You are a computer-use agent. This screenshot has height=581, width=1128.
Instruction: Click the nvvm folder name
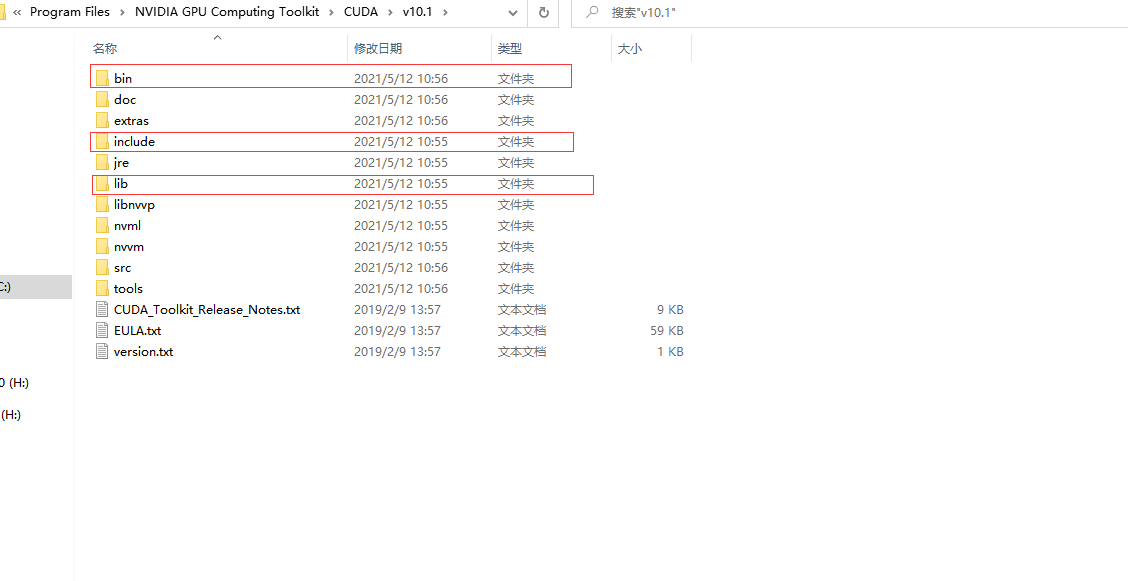pyautogui.click(x=129, y=247)
